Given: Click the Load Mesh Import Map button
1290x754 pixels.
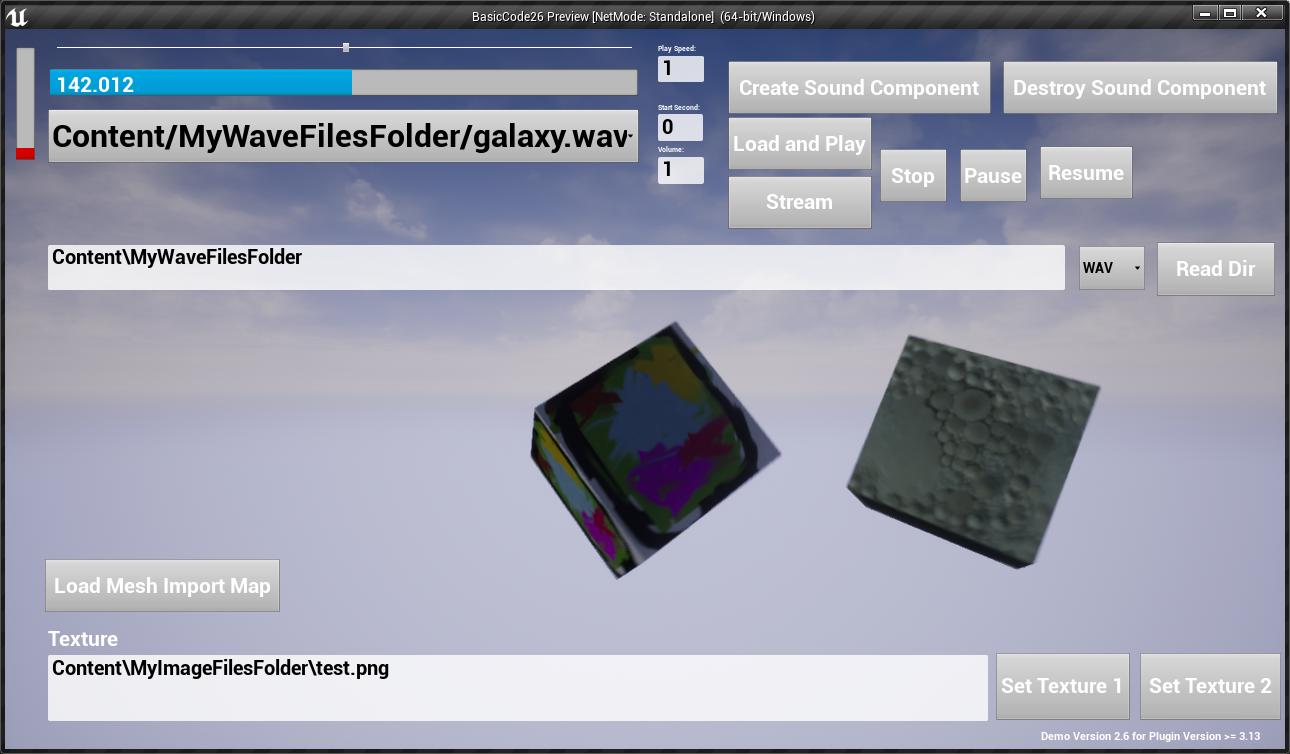Looking at the screenshot, I should [162, 586].
